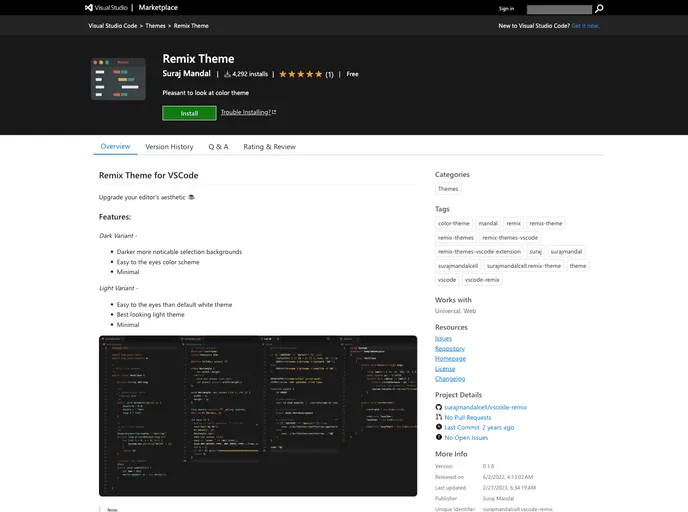
Task: Select the theme tag
Action: (578, 265)
